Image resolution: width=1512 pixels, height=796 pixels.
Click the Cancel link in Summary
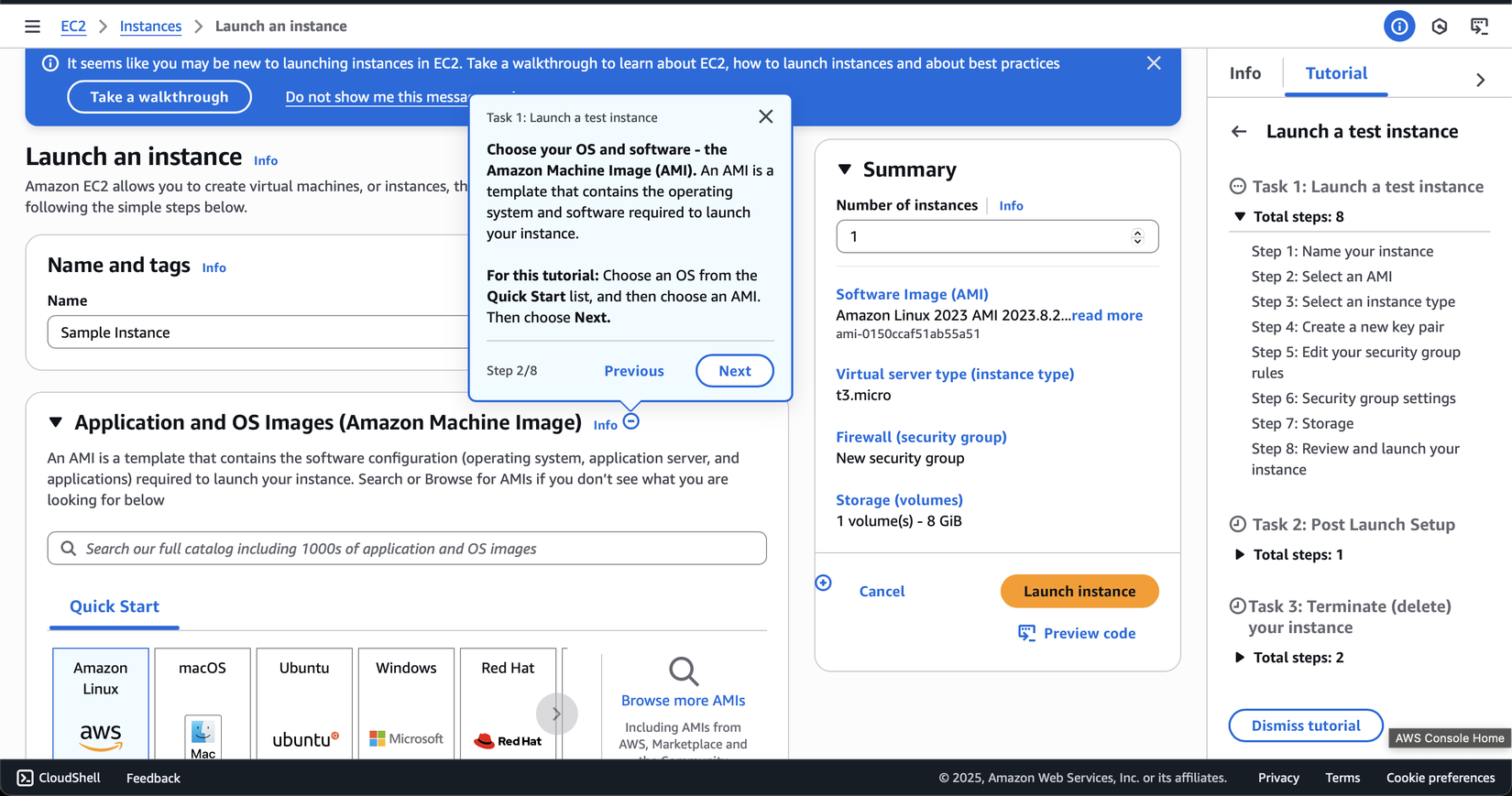[x=882, y=592]
